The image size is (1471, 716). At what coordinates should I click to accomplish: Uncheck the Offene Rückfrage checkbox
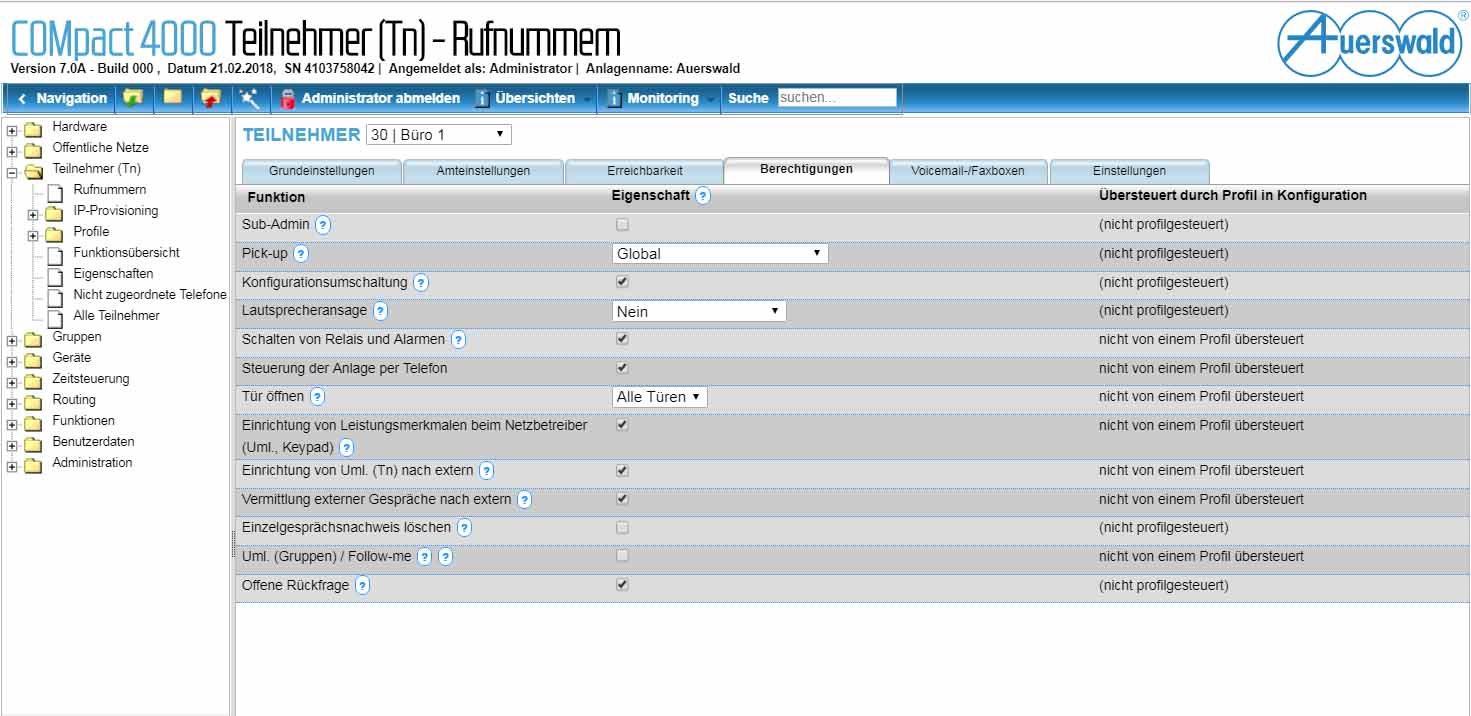tap(622, 584)
